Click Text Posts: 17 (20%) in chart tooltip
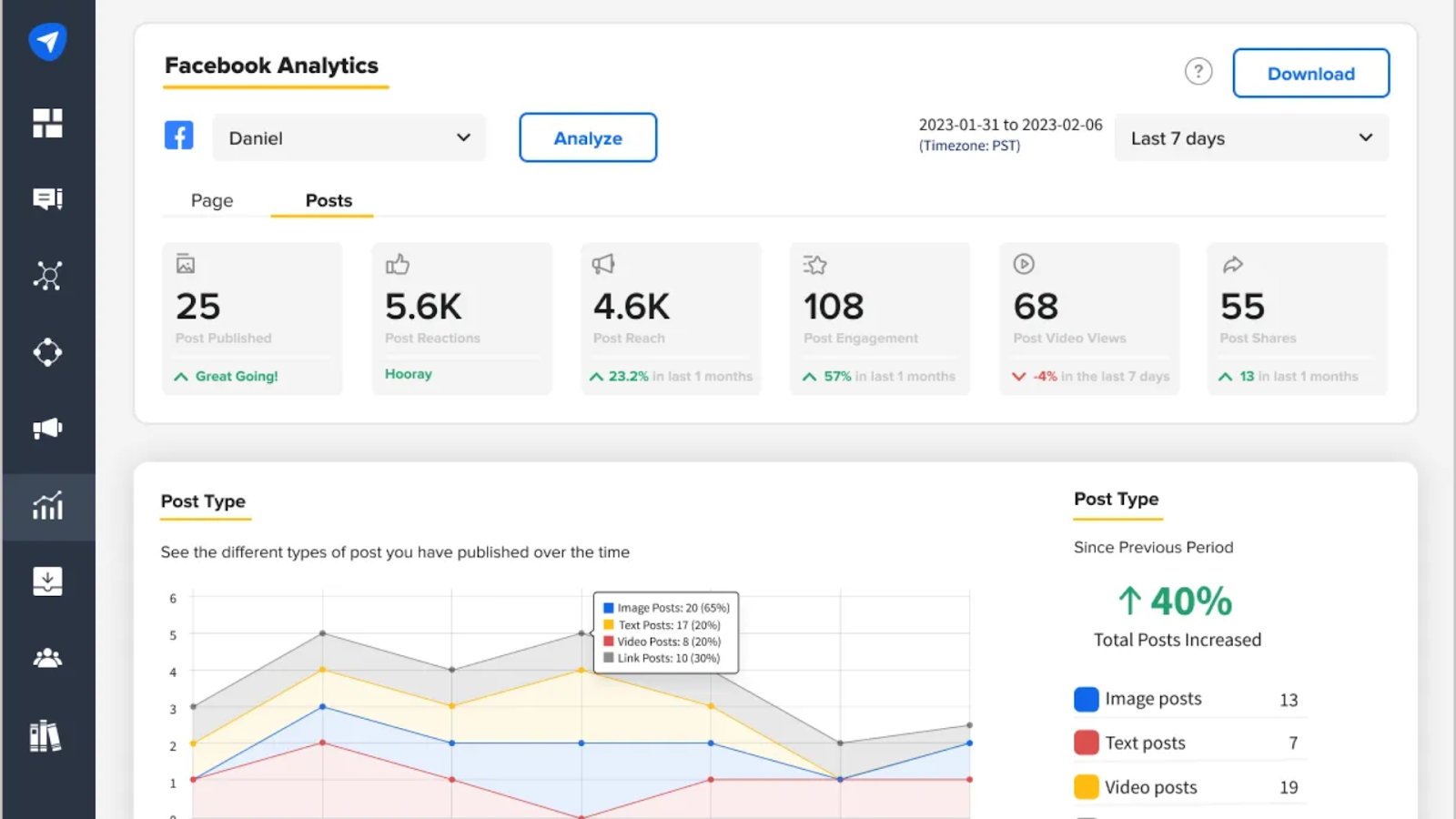Viewport: 1456px width, 819px height. (669, 625)
